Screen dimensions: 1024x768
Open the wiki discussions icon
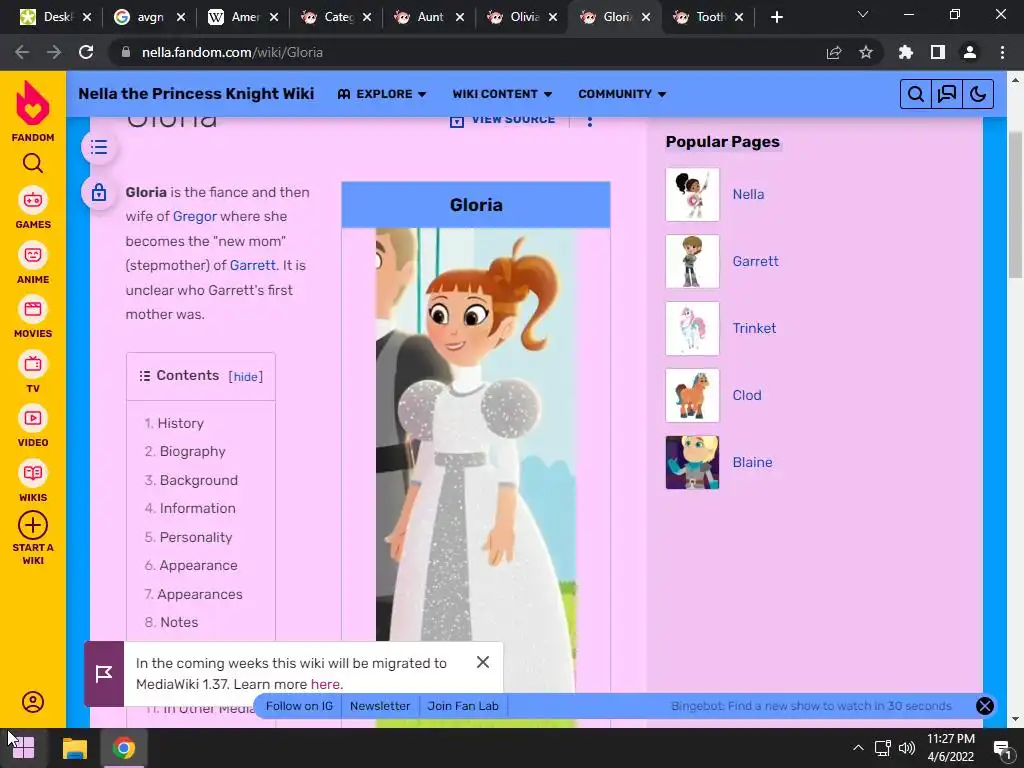(947, 94)
